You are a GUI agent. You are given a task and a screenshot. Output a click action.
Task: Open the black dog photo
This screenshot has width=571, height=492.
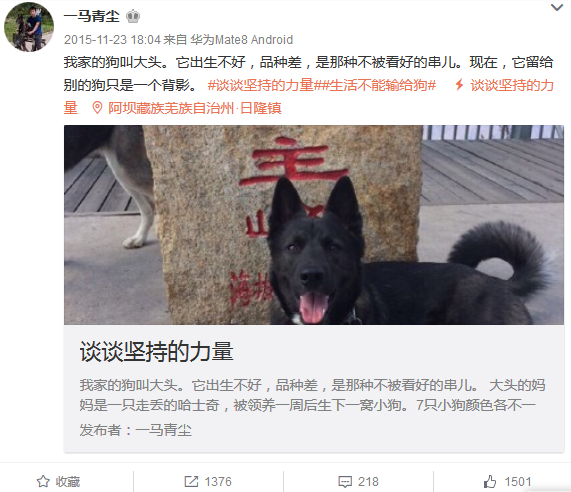(x=314, y=225)
